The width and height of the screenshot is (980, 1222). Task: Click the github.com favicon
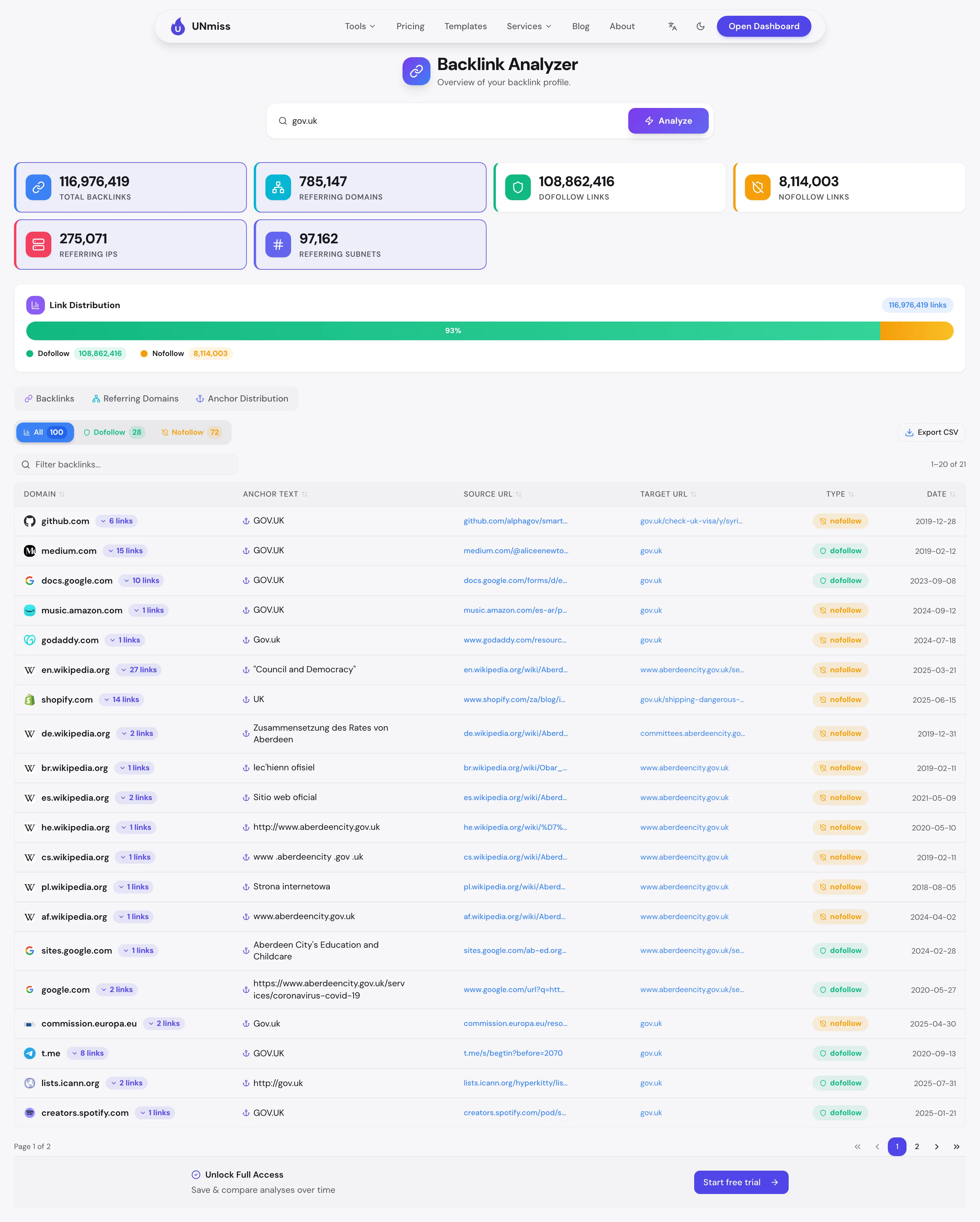29,521
